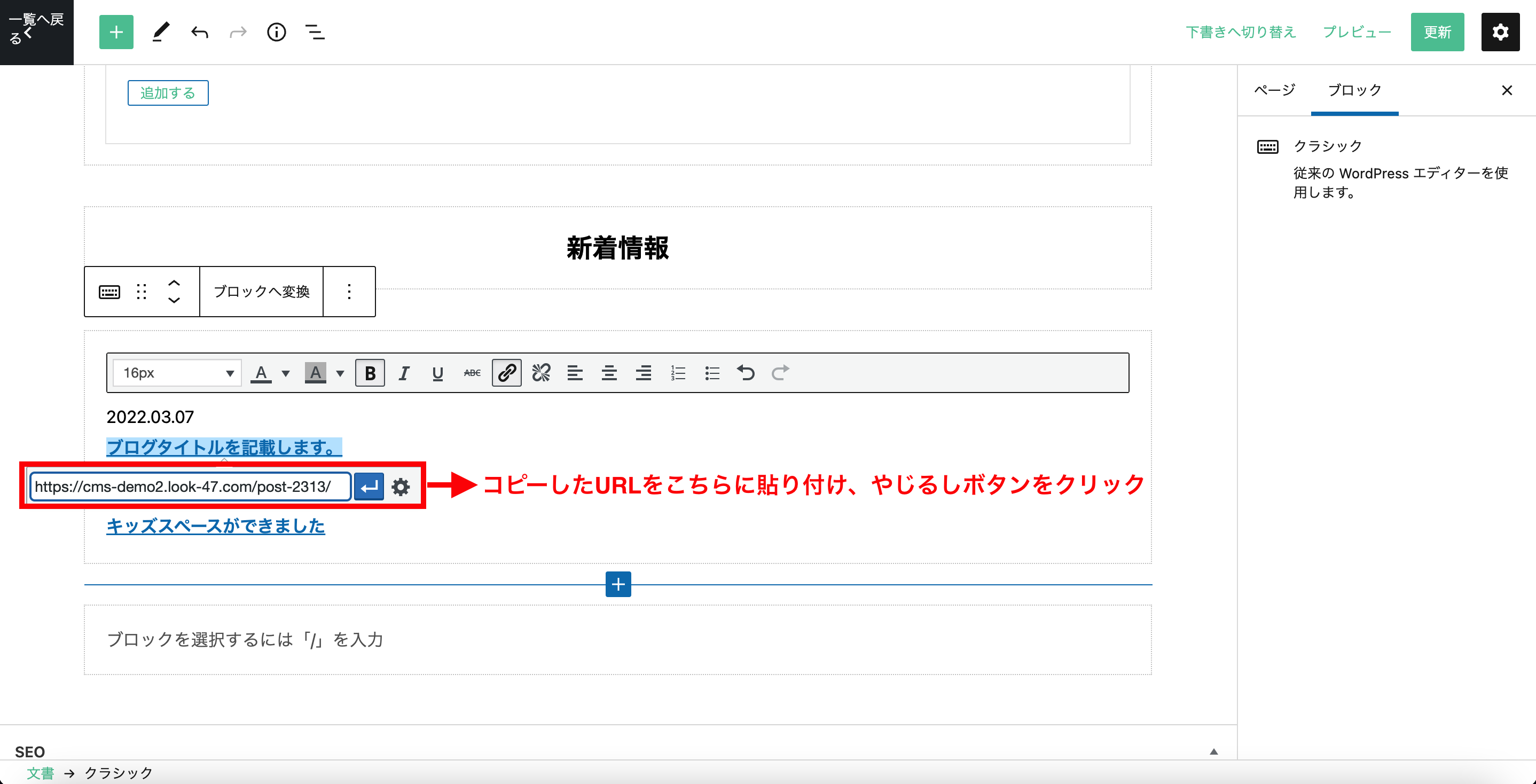The width and height of the screenshot is (1536, 784).
Task: Click the blue apply link arrow button
Action: [x=369, y=487]
